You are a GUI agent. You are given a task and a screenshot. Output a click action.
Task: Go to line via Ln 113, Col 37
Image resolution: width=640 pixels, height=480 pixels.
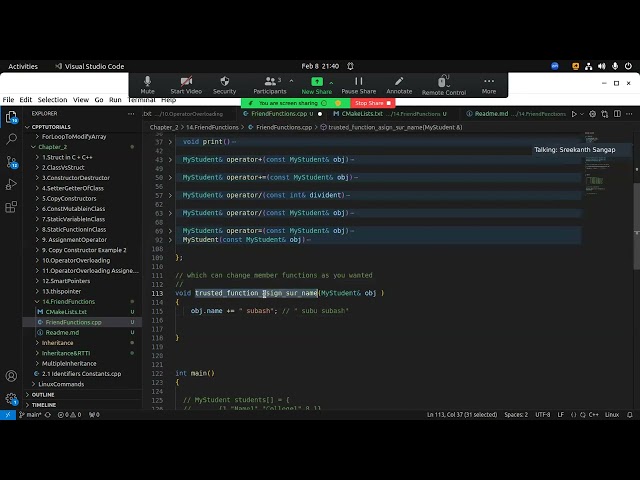tap(462, 415)
